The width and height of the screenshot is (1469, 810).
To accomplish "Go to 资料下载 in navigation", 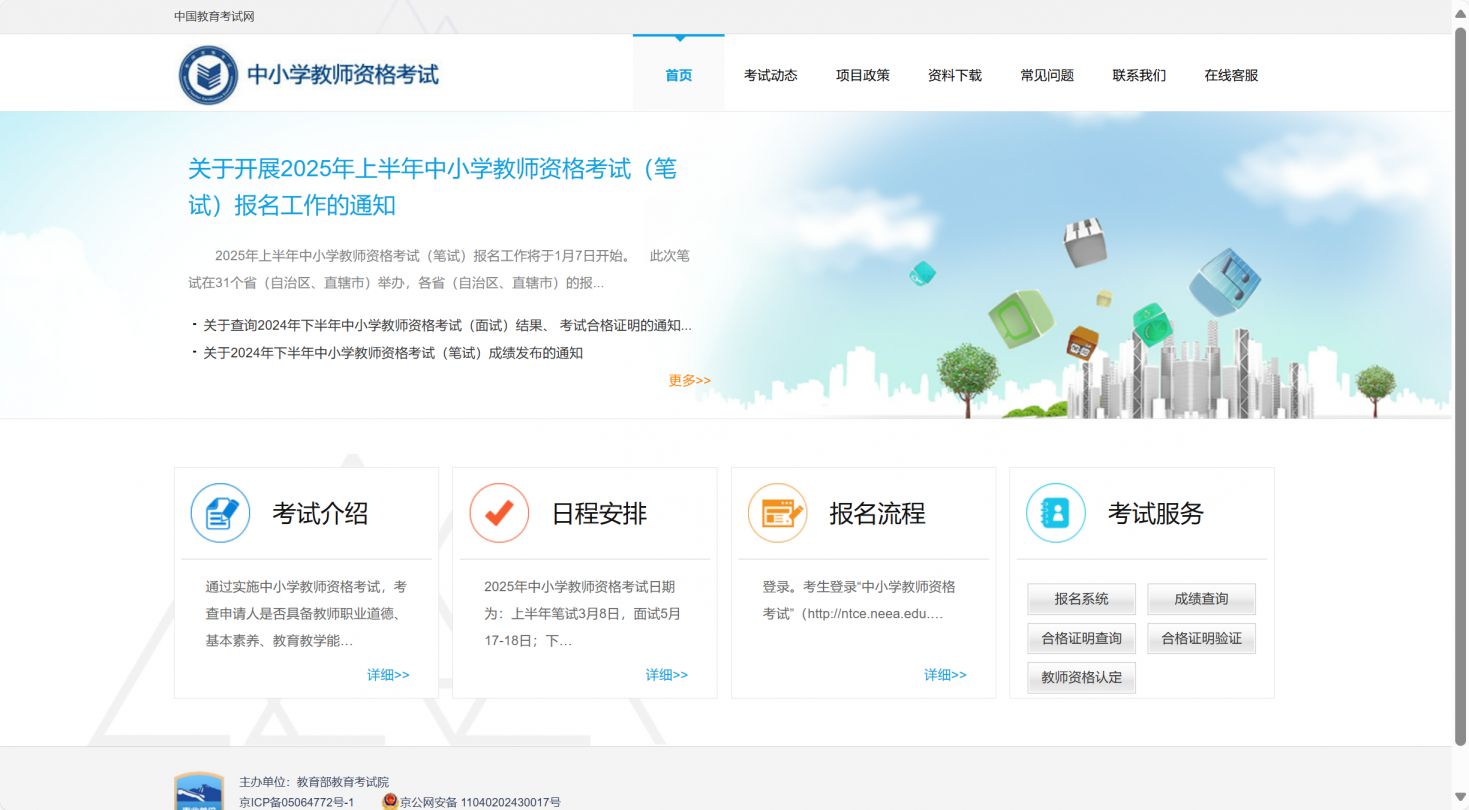I will pyautogui.click(x=955, y=75).
